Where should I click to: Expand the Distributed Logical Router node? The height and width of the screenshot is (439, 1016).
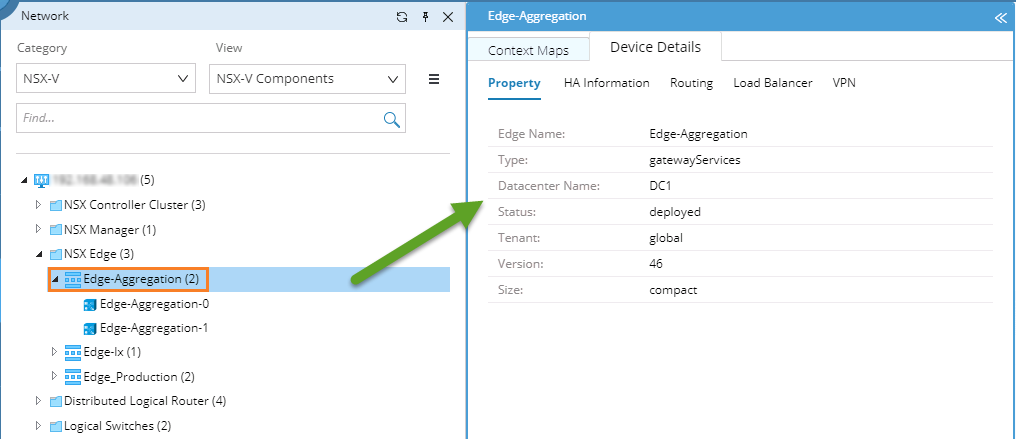39,401
